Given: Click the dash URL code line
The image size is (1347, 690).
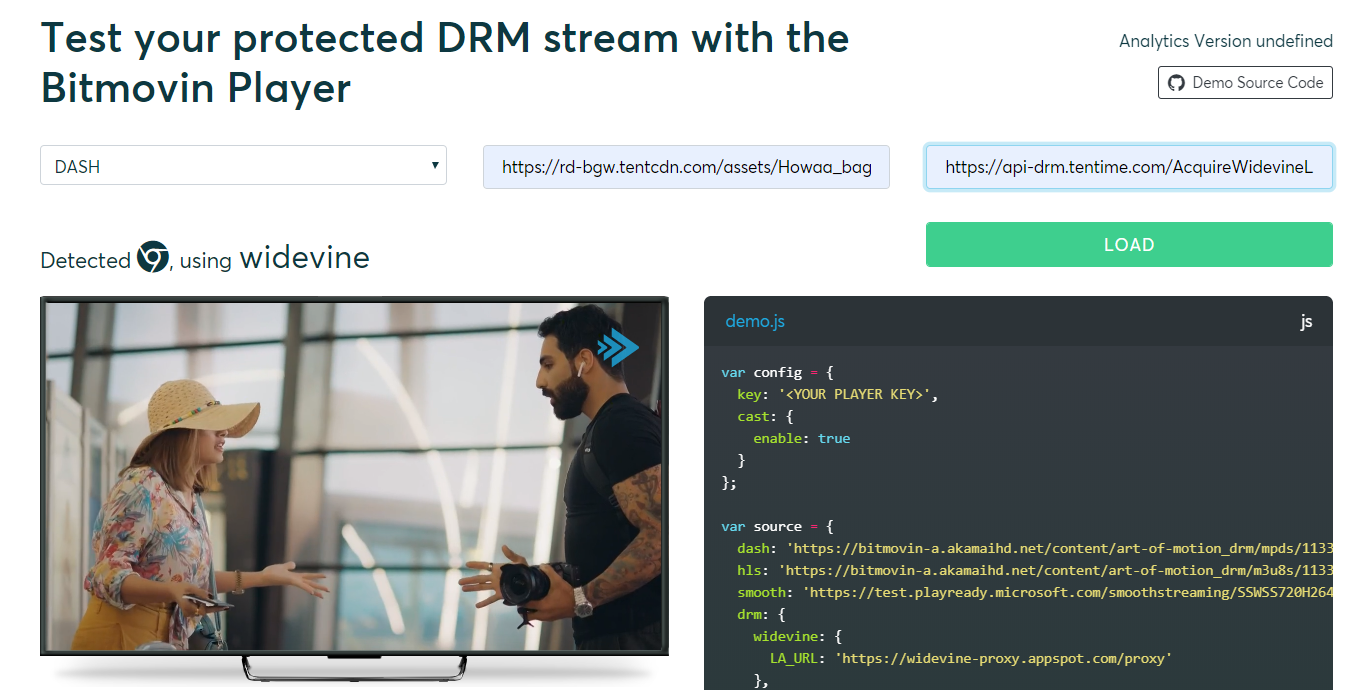Looking at the screenshot, I should click(1035, 548).
